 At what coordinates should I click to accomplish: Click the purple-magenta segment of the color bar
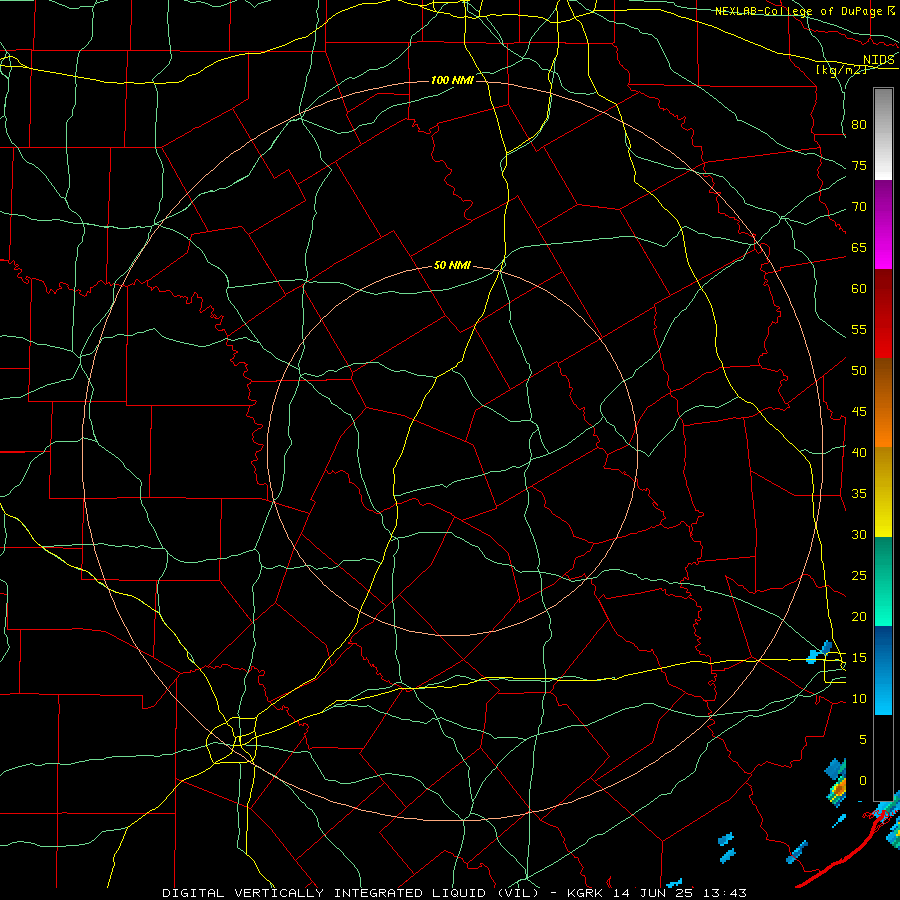883,225
